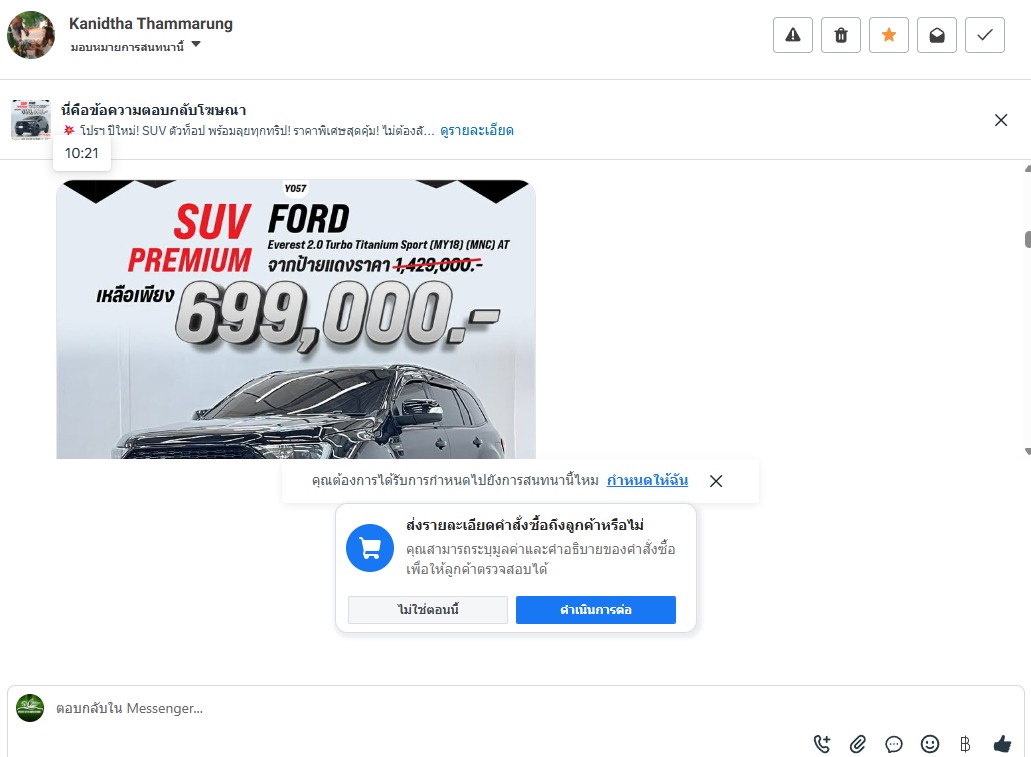Attach a file using paperclip icon
1031x757 pixels.
857,744
